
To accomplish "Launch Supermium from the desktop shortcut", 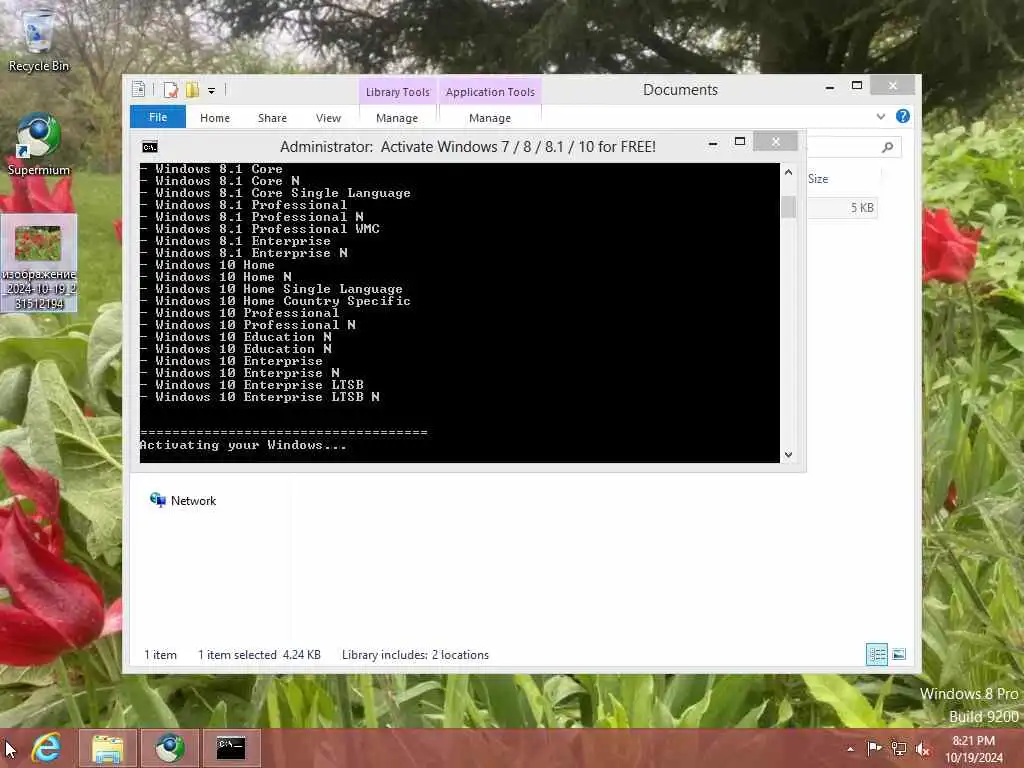I will [x=39, y=144].
